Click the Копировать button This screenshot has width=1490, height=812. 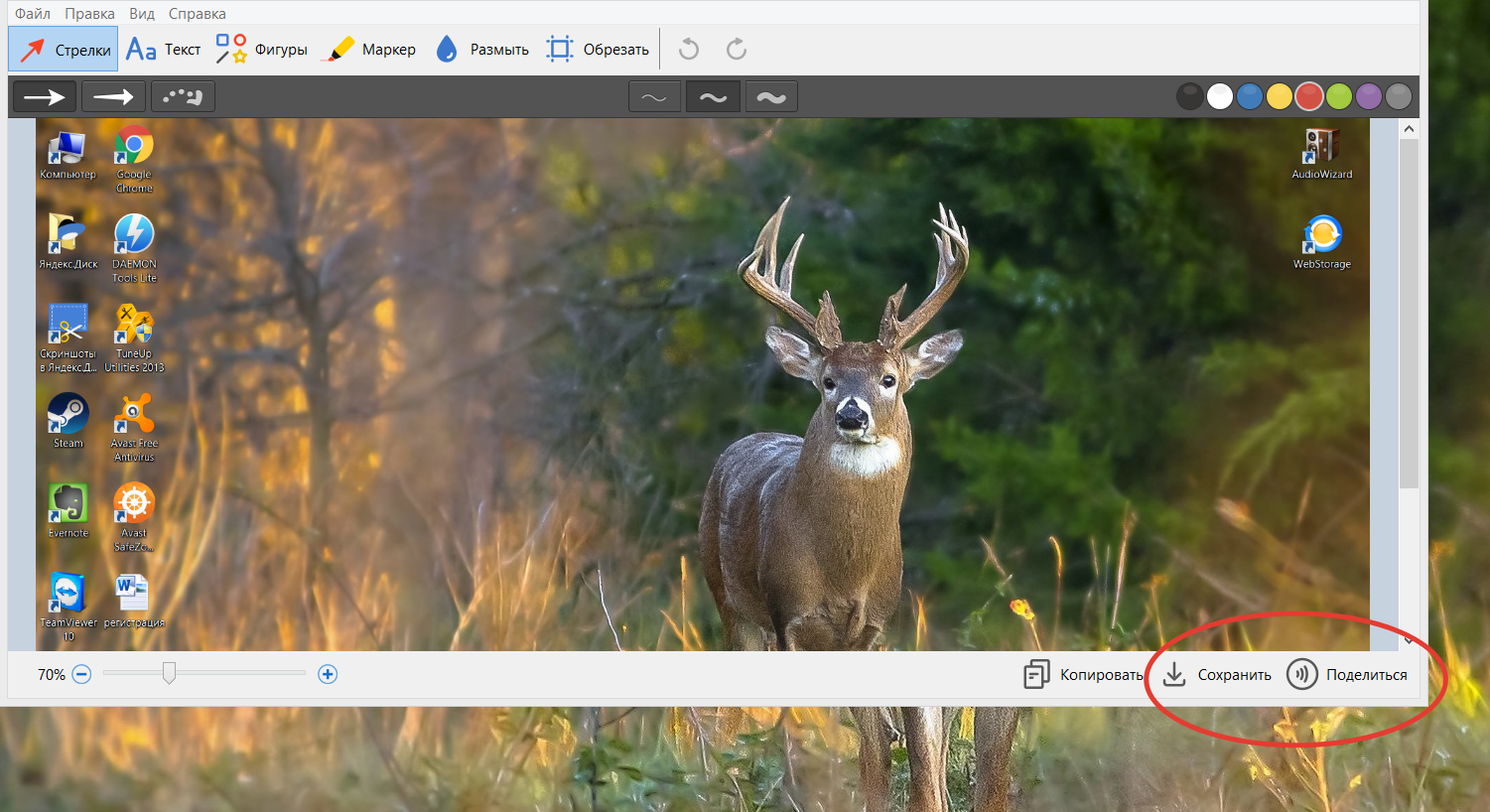[x=1084, y=675]
